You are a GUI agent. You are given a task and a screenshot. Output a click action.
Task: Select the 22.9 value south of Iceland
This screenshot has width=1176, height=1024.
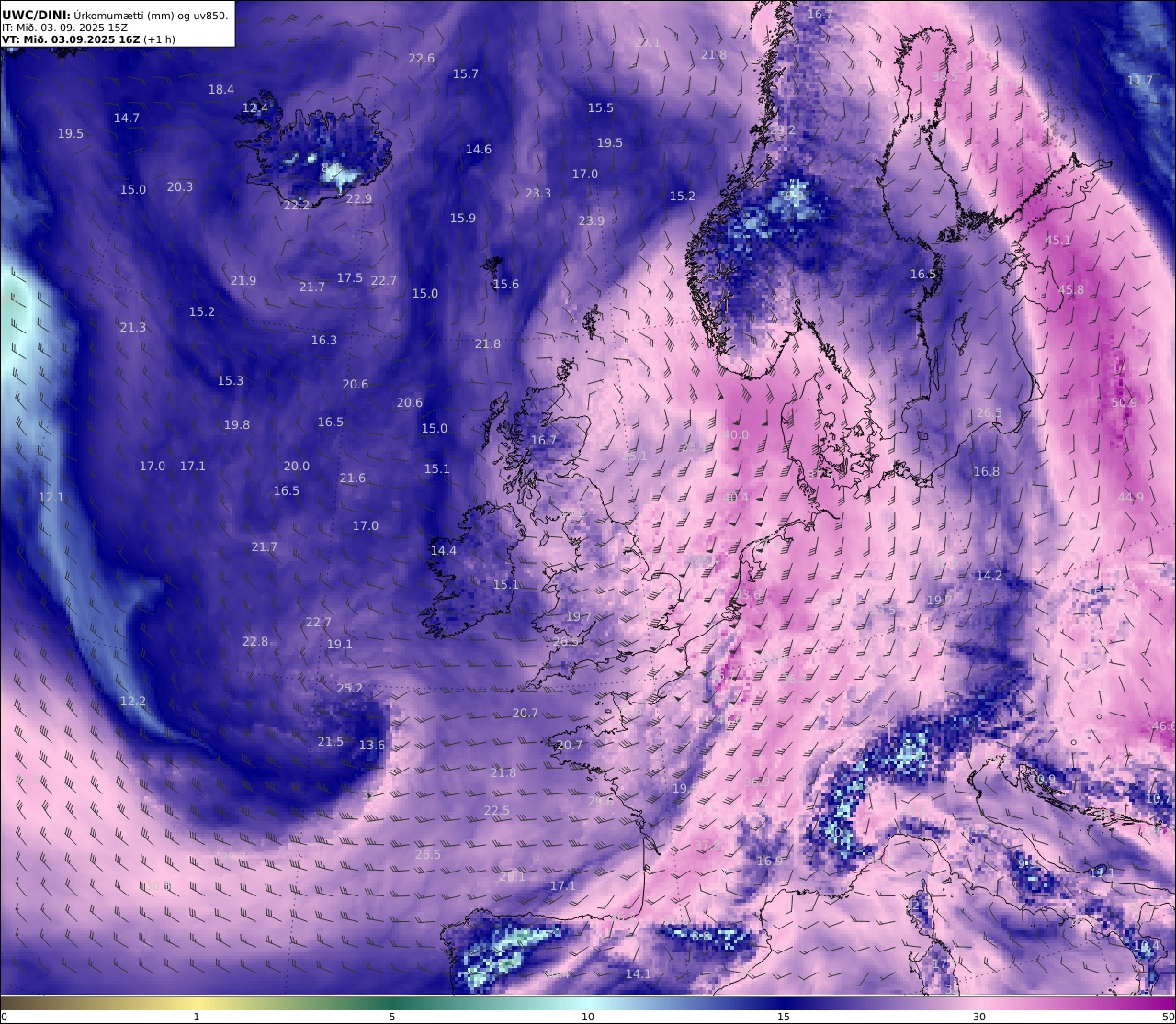pos(359,199)
